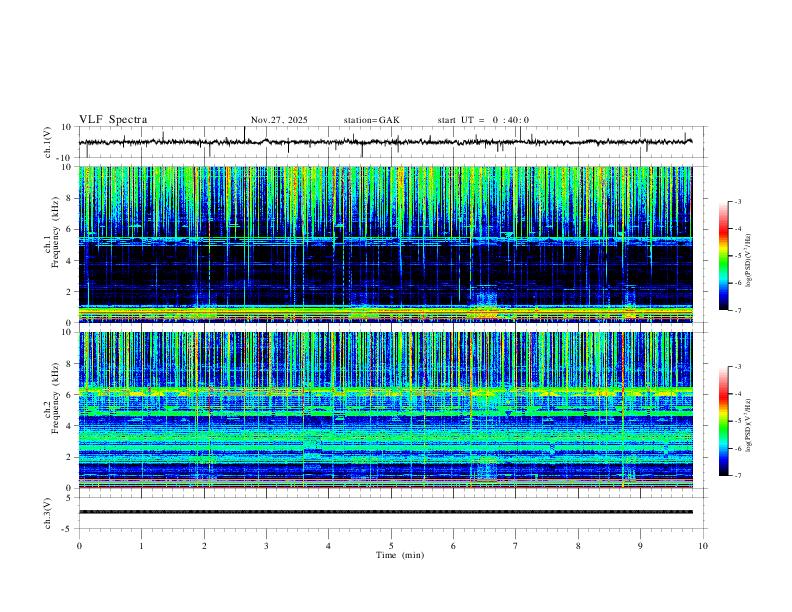Screen dimensions: 792x612
Task: Click the "6" kHz tick on ch.1 frequency axis
Action: coord(70,229)
